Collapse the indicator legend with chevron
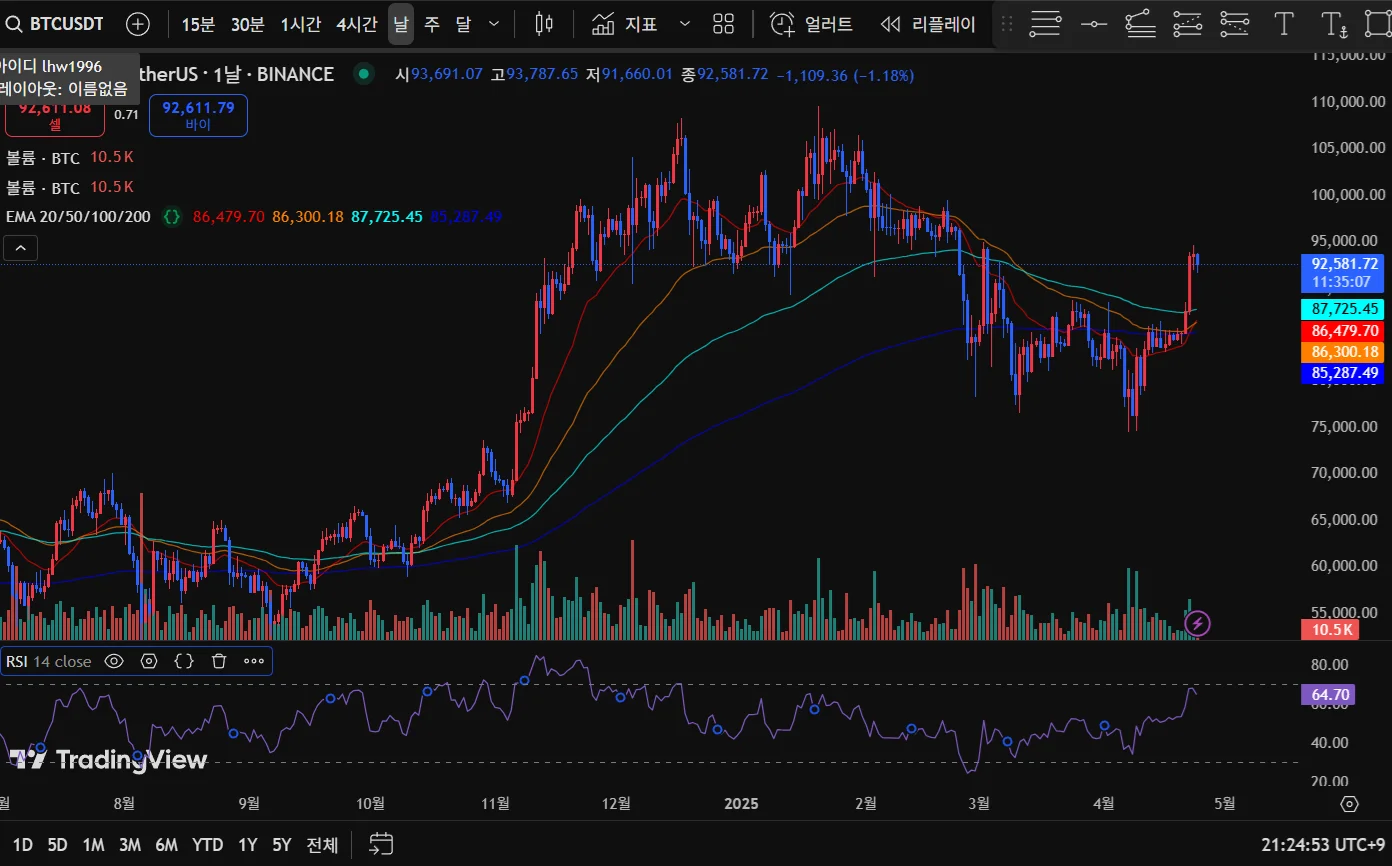The height and width of the screenshot is (866, 1392). [22, 247]
